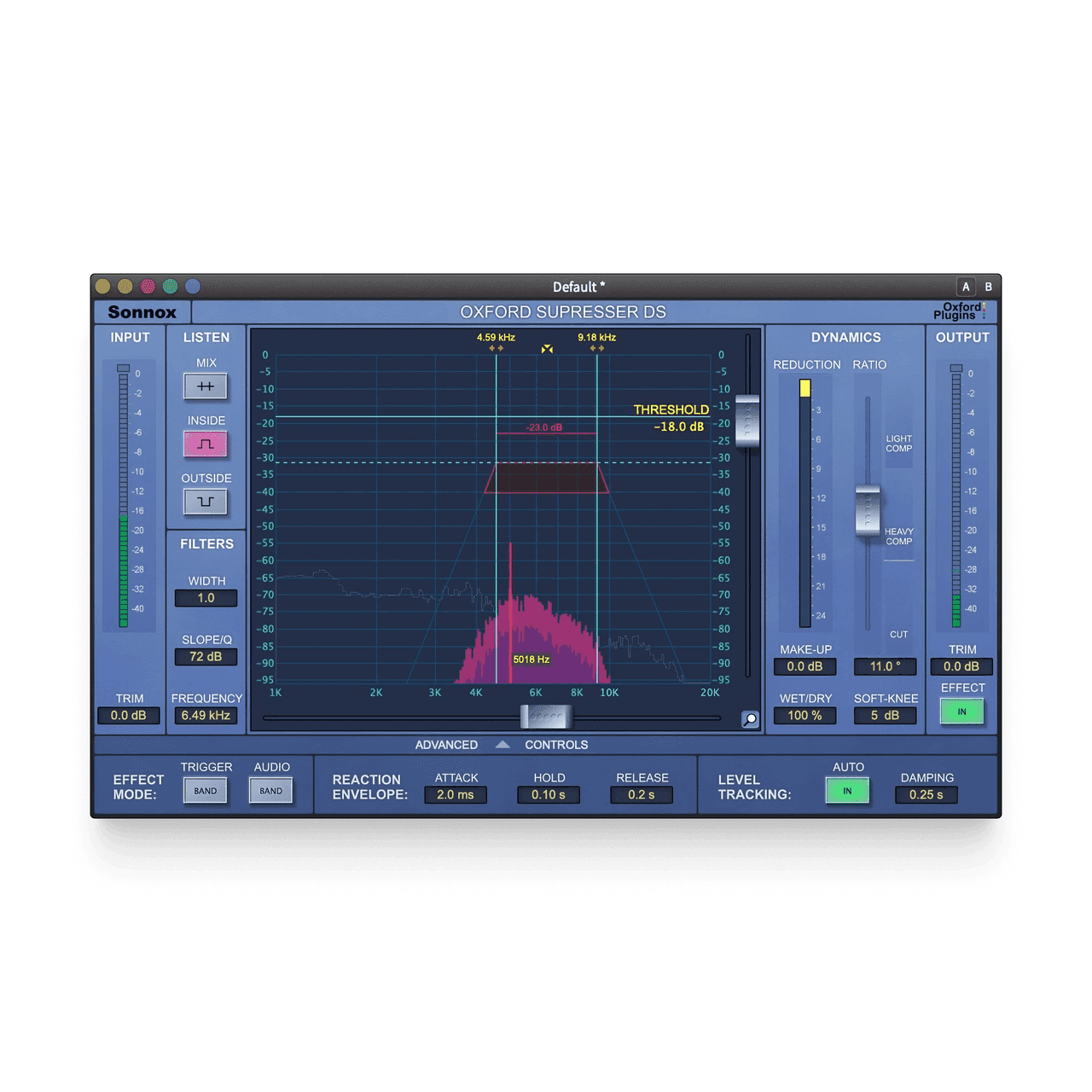The width and height of the screenshot is (1092, 1092).
Task: Click the FREQUENCY value 6.49 kHz
Action: pos(206,715)
